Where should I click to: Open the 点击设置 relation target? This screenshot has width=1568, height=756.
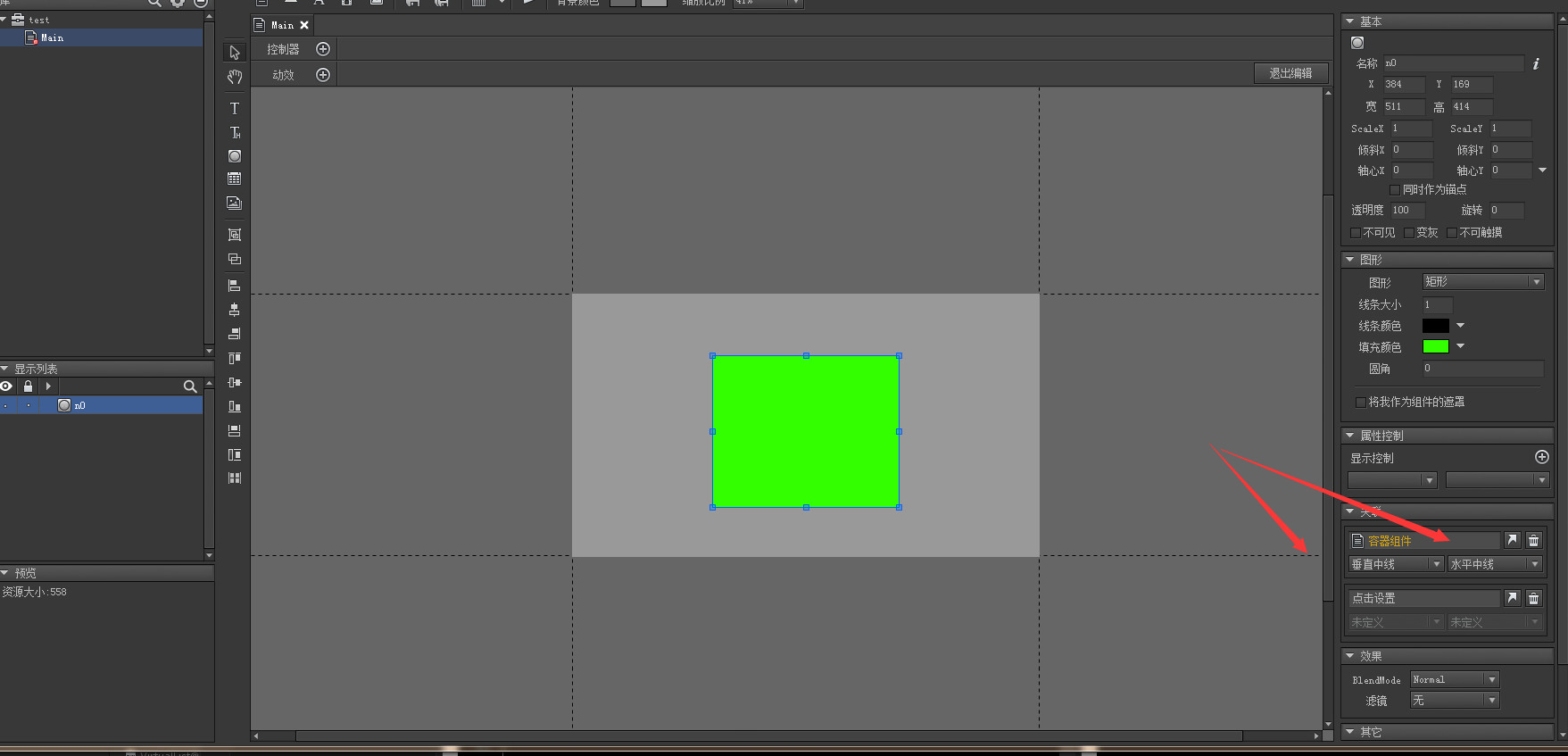pos(1512,598)
